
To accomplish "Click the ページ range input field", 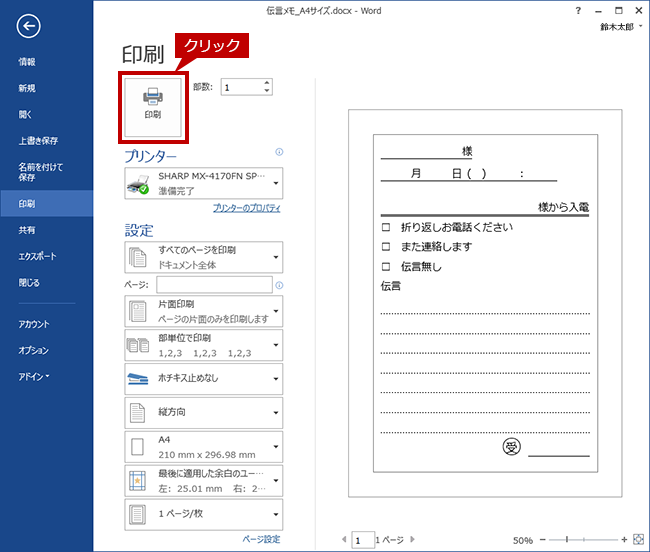I will tap(214, 285).
